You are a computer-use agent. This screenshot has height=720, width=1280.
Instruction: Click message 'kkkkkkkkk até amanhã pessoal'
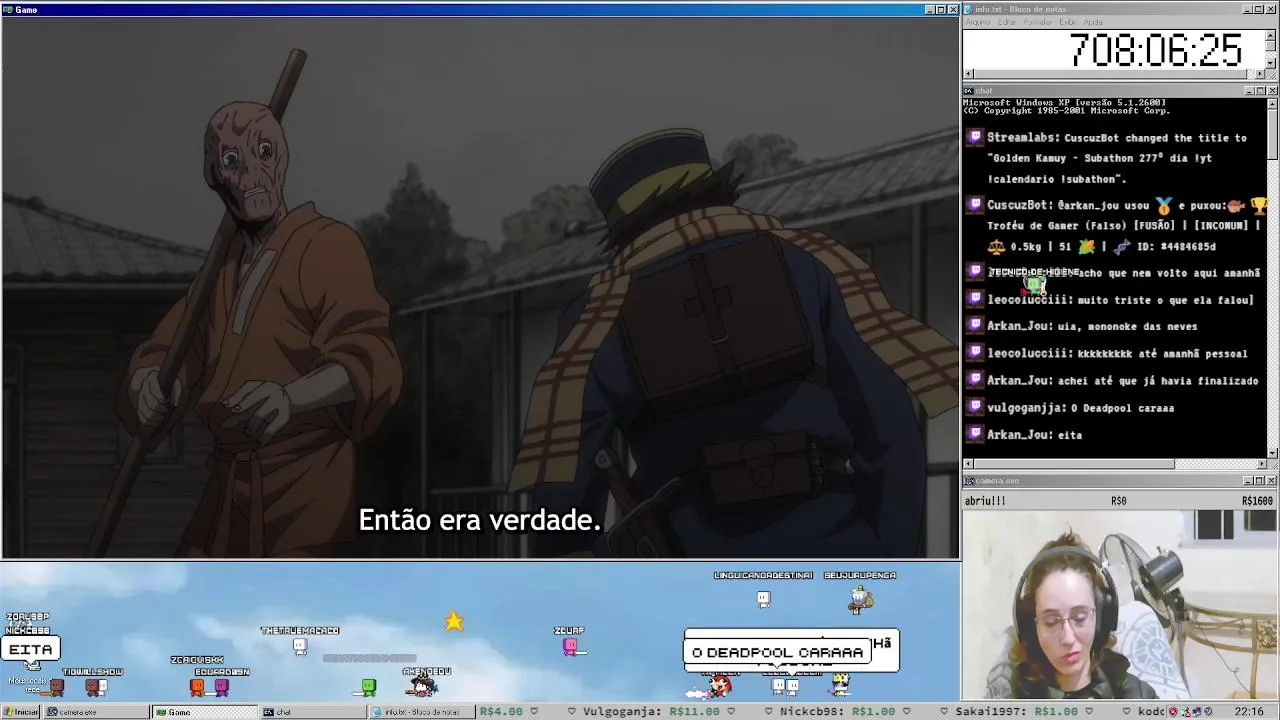click(x=1163, y=353)
